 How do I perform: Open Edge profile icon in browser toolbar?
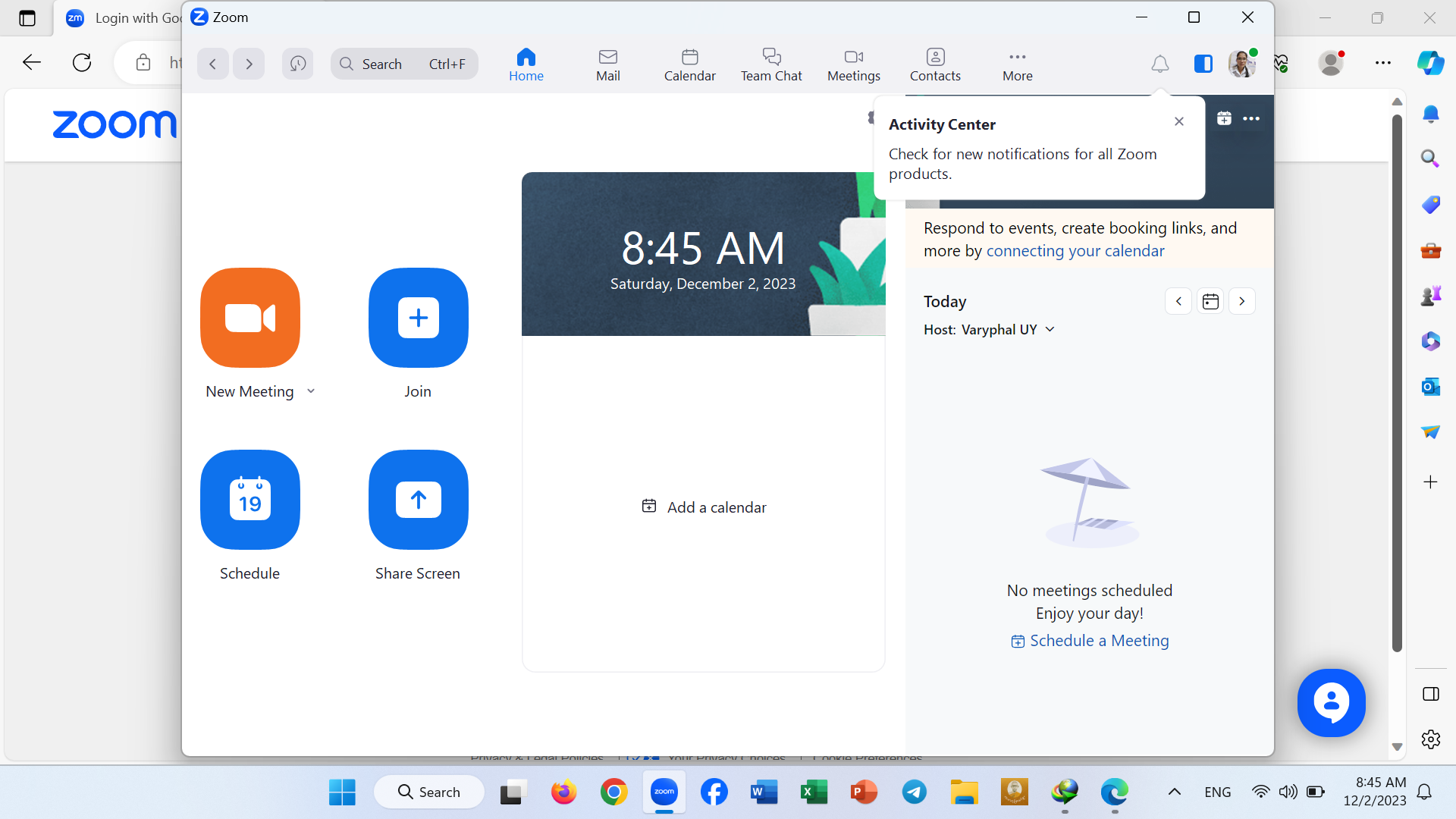(1331, 63)
